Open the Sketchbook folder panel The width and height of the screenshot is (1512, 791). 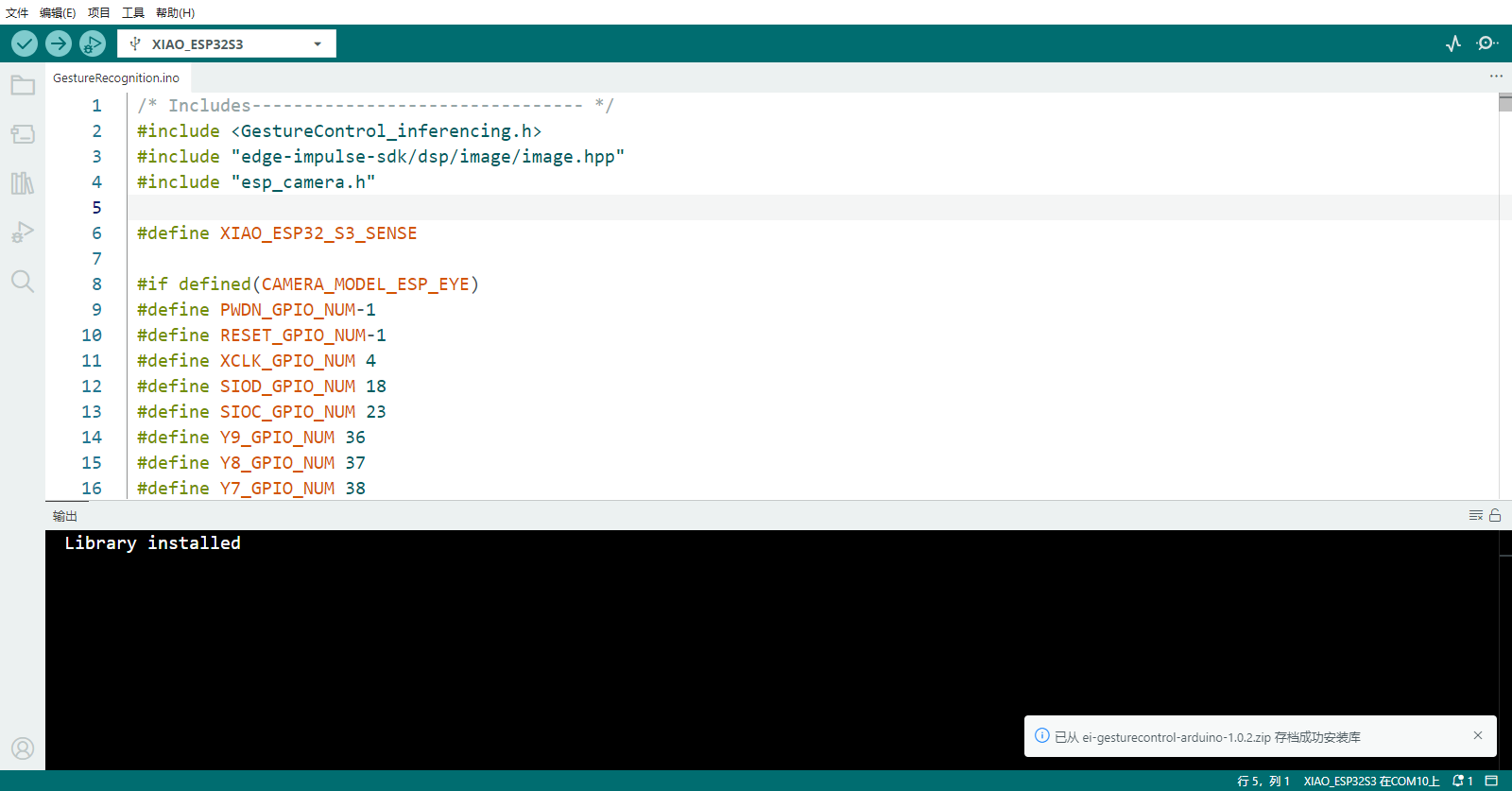23,85
